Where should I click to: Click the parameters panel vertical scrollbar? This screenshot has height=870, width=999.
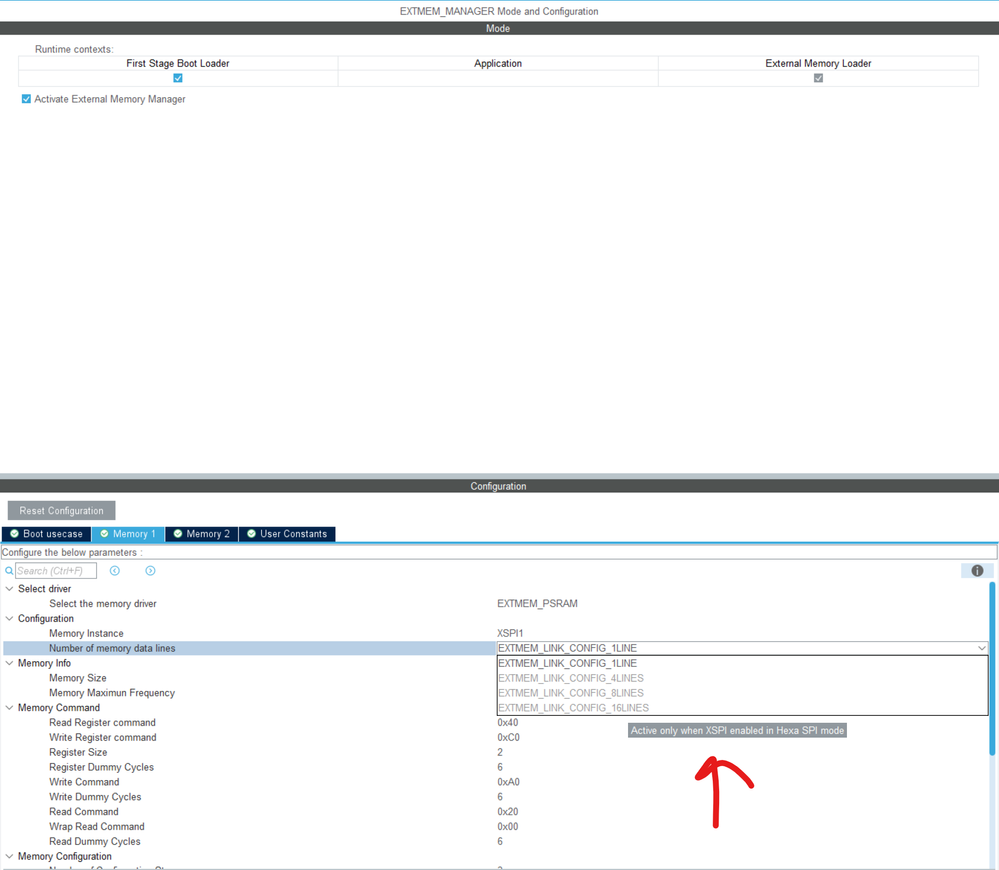point(992,669)
